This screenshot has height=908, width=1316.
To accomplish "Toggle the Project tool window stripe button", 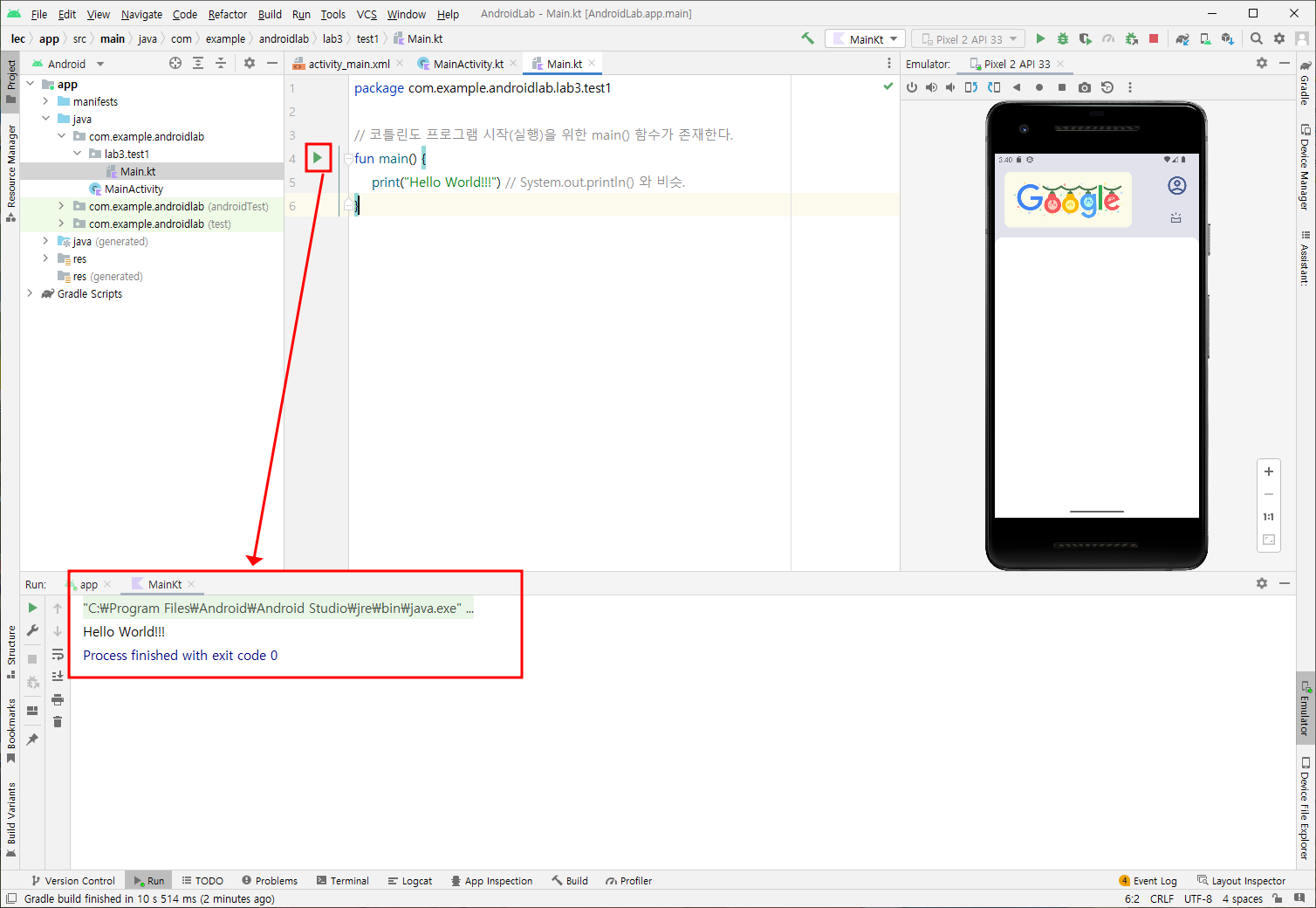I will (10, 80).
